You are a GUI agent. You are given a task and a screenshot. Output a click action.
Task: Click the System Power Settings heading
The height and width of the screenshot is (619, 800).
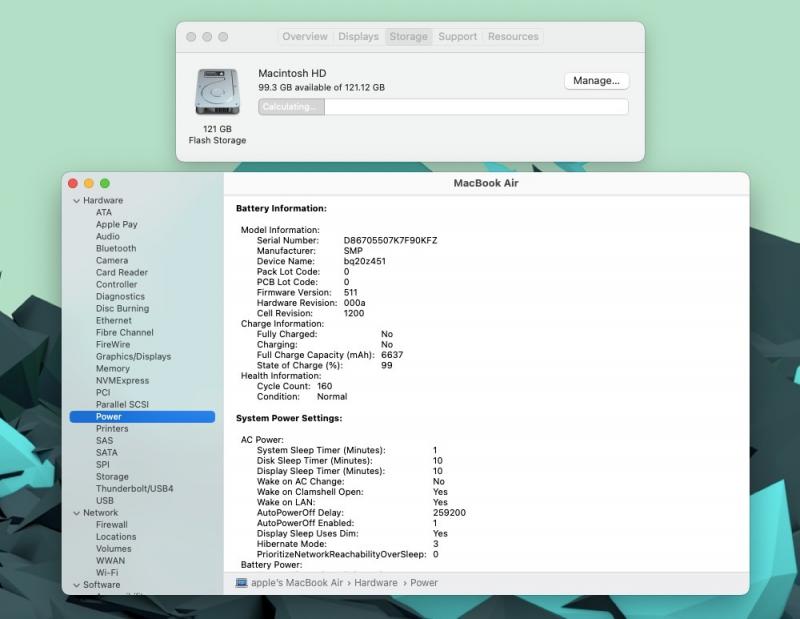[289, 418]
